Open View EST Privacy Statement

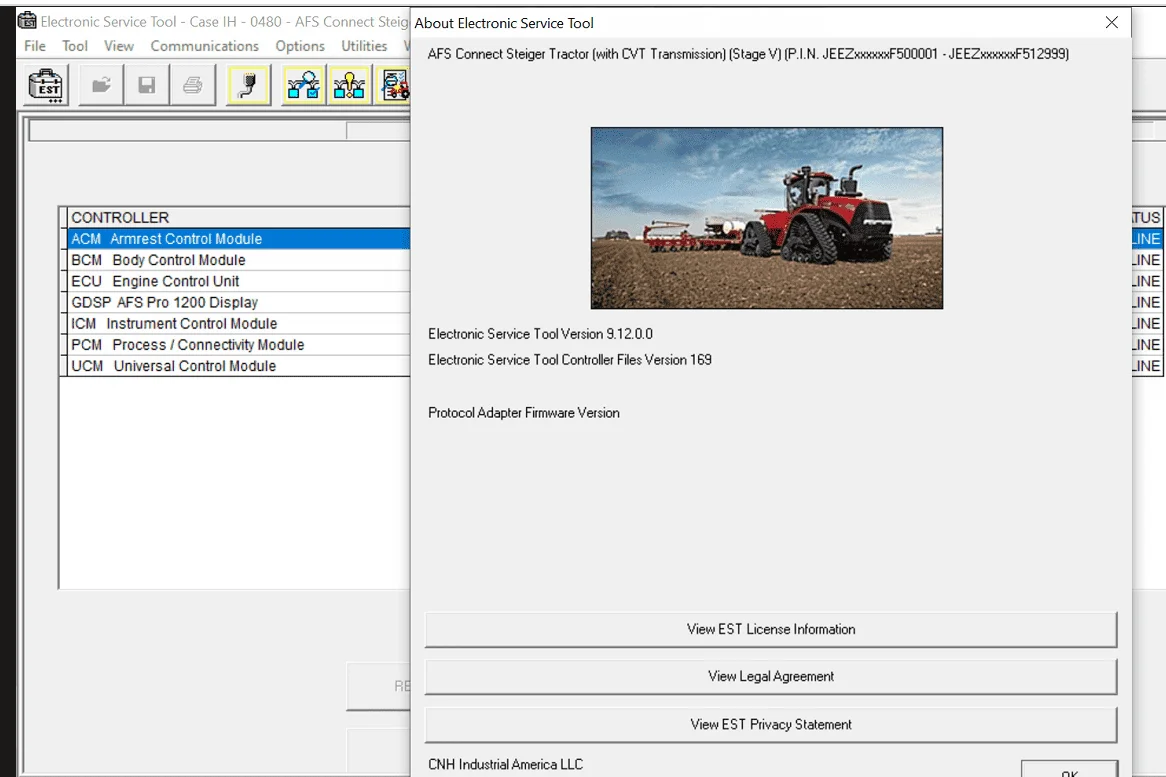pos(770,725)
